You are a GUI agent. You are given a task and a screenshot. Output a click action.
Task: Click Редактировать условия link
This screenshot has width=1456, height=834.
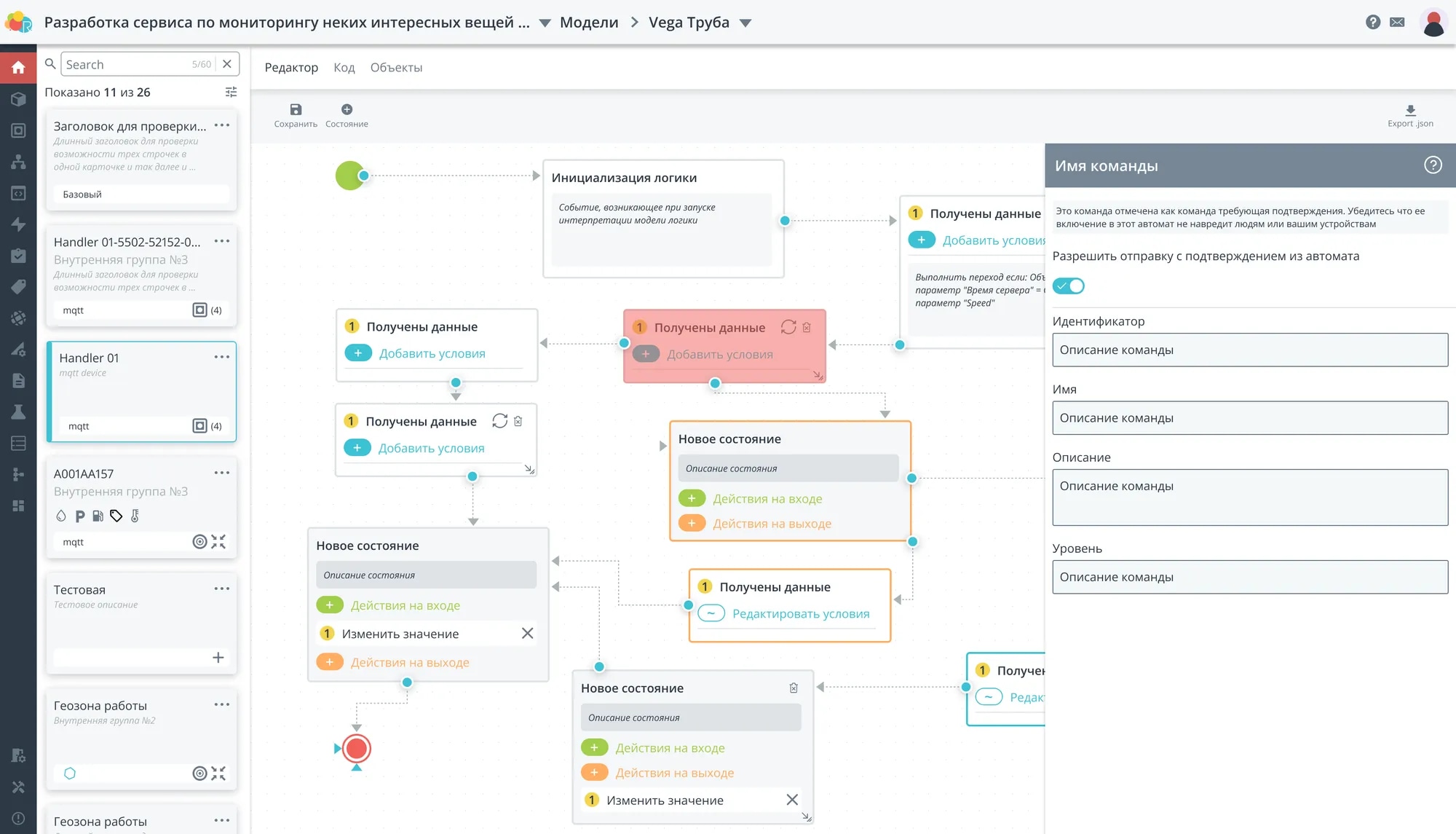coord(800,613)
